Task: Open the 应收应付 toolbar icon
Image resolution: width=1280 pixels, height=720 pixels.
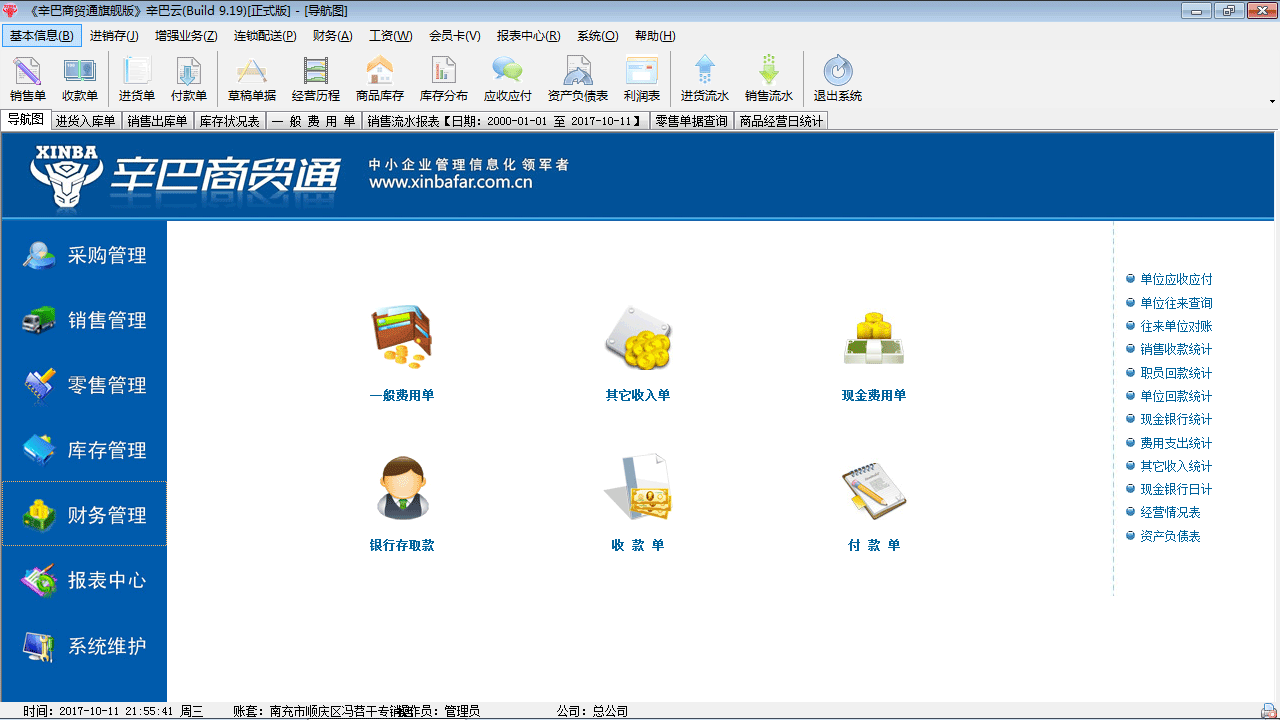Action: point(508,80)
